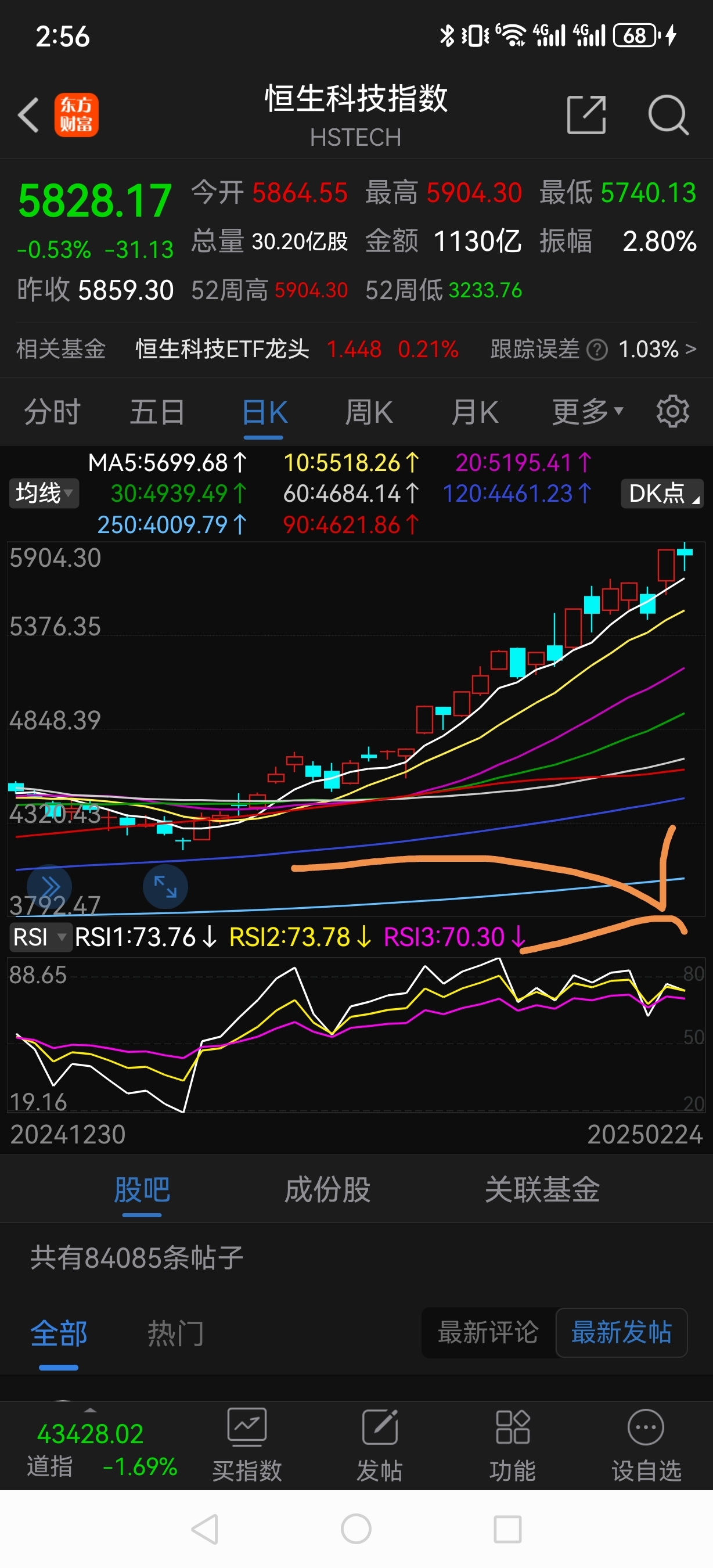Tap Android back navigation button
The width and height of the screenshot is (713, 1568).
(x=205, y=1529)
